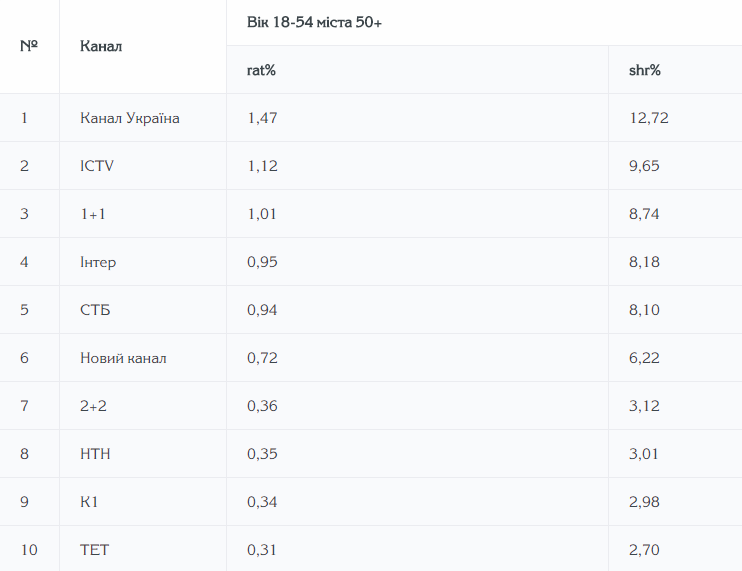Click the Інтер channel cell
Screen dimensions: 742x571
tap(98, 262)
